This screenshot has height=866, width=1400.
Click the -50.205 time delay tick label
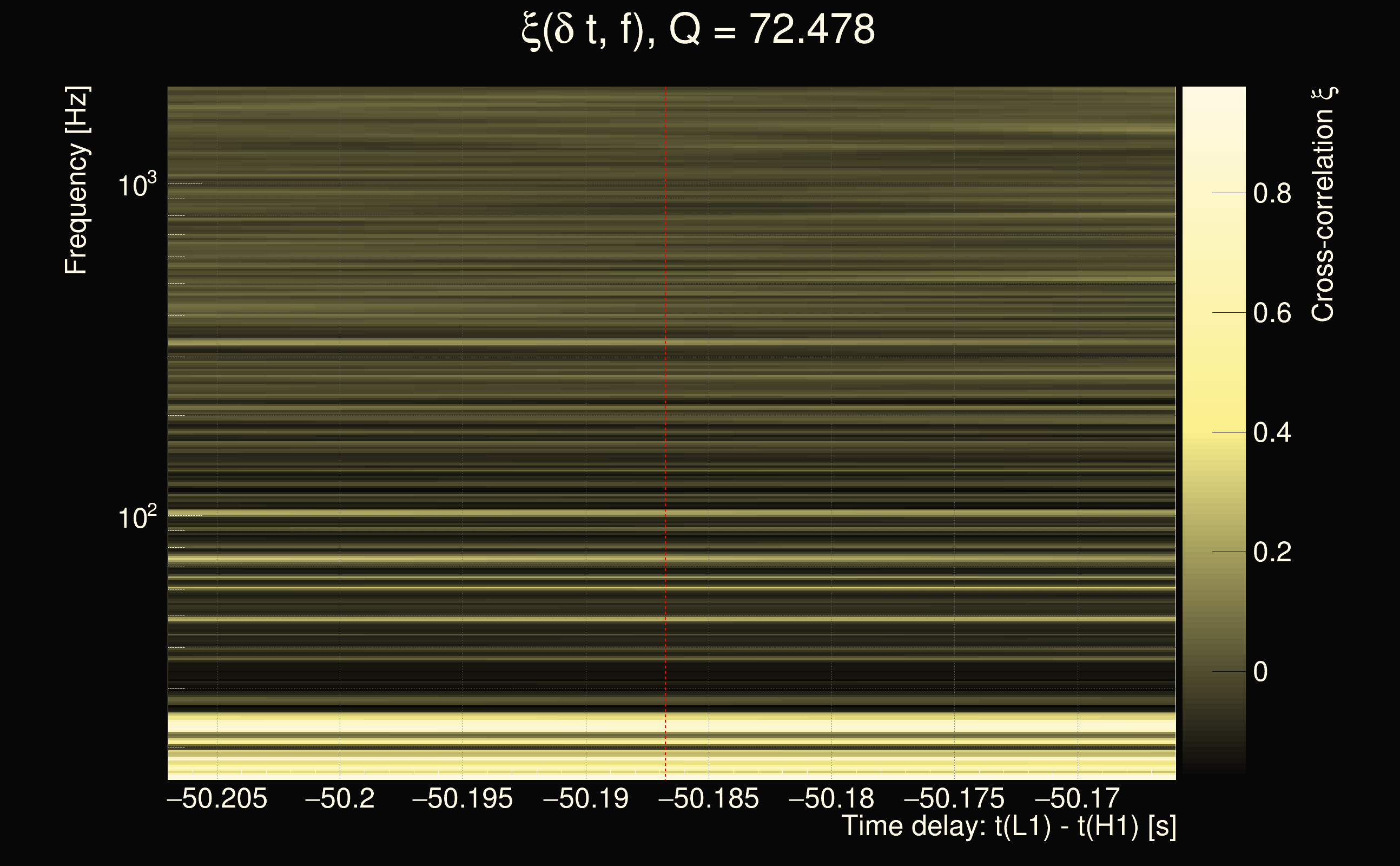pyautogui.click(x=217, y=798)
